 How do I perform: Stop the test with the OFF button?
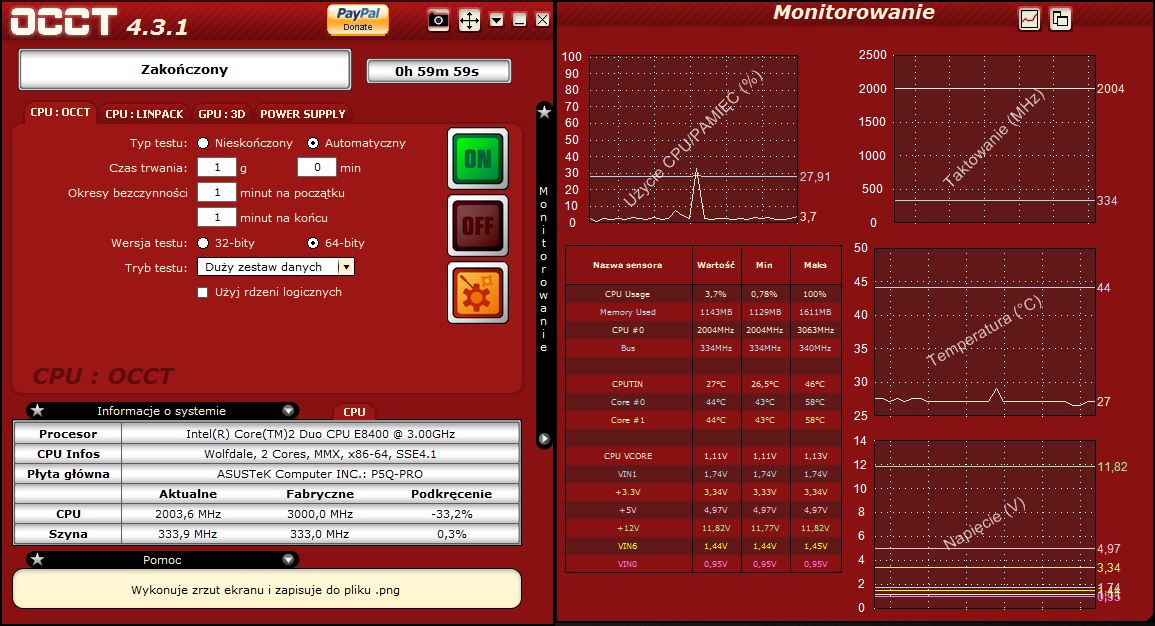pyautogui.click(x=478, y=225)
